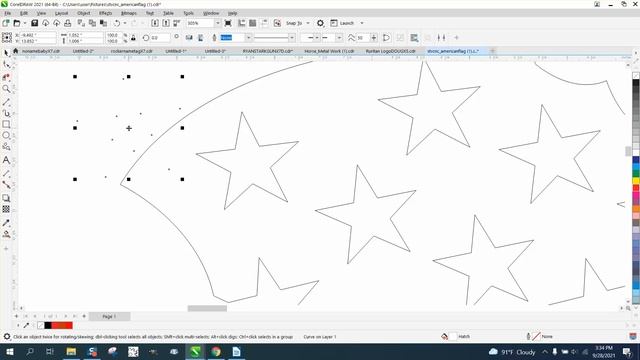Create a new document

(6, 23)
